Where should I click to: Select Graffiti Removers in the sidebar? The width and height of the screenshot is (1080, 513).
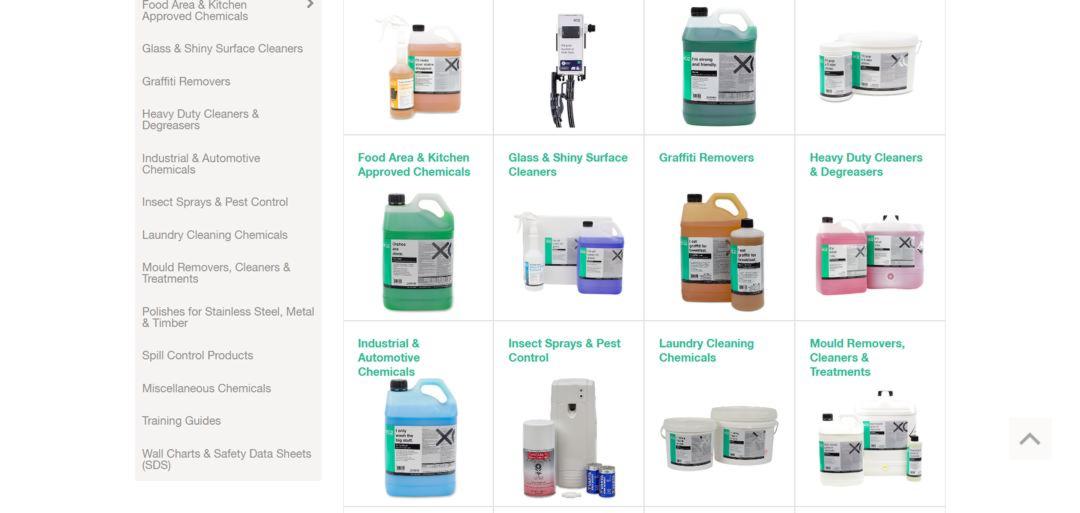pyautogui.click(x=186, y=81)
